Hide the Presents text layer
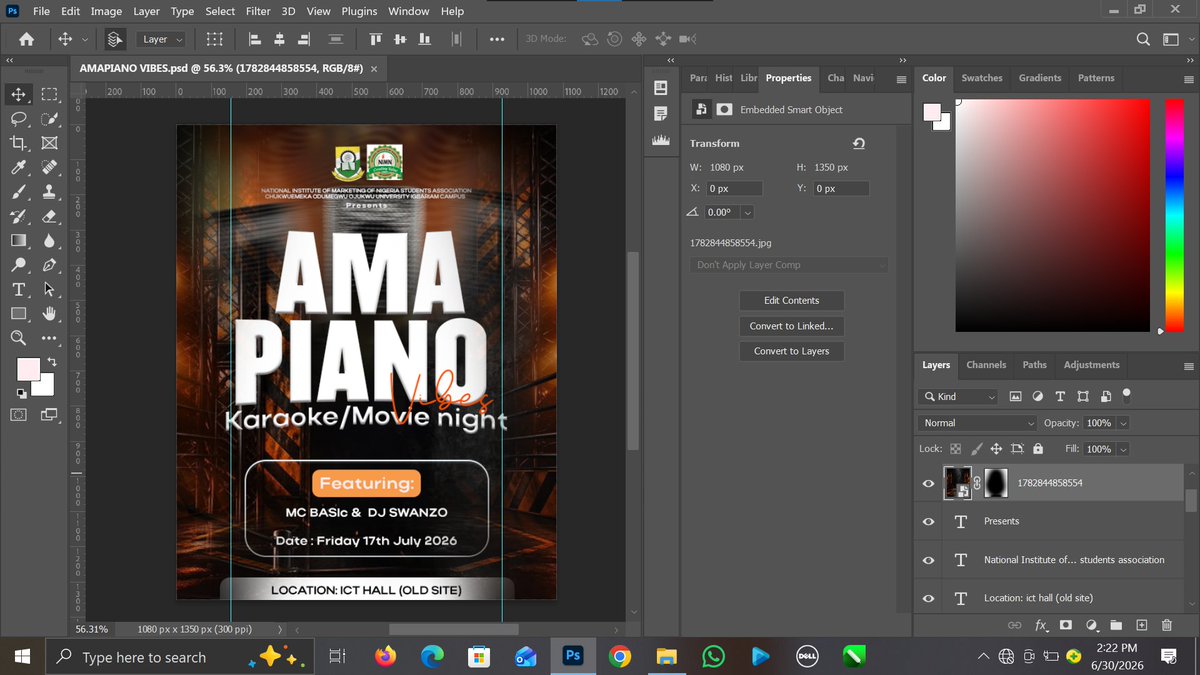The height and width of the screenshot is (675, 1200). tap(928, 521)
